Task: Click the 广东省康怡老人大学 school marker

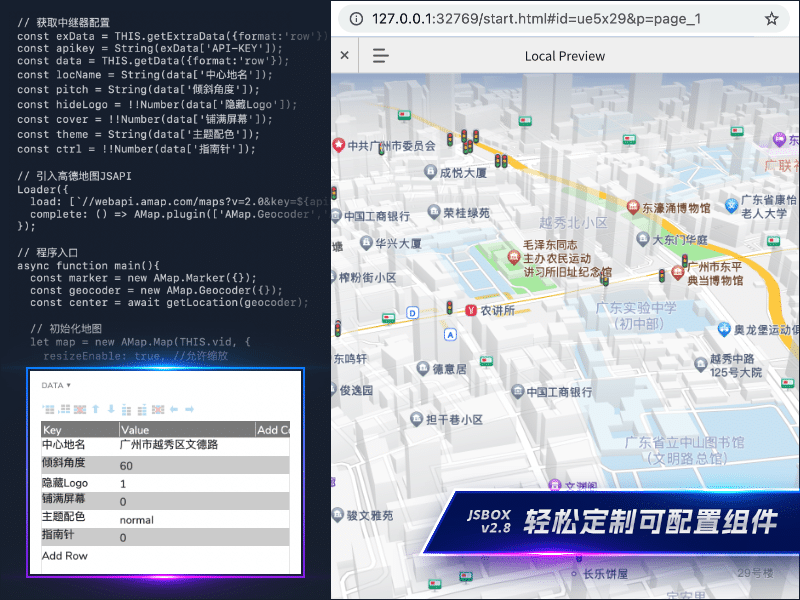Action: point(732,205)
